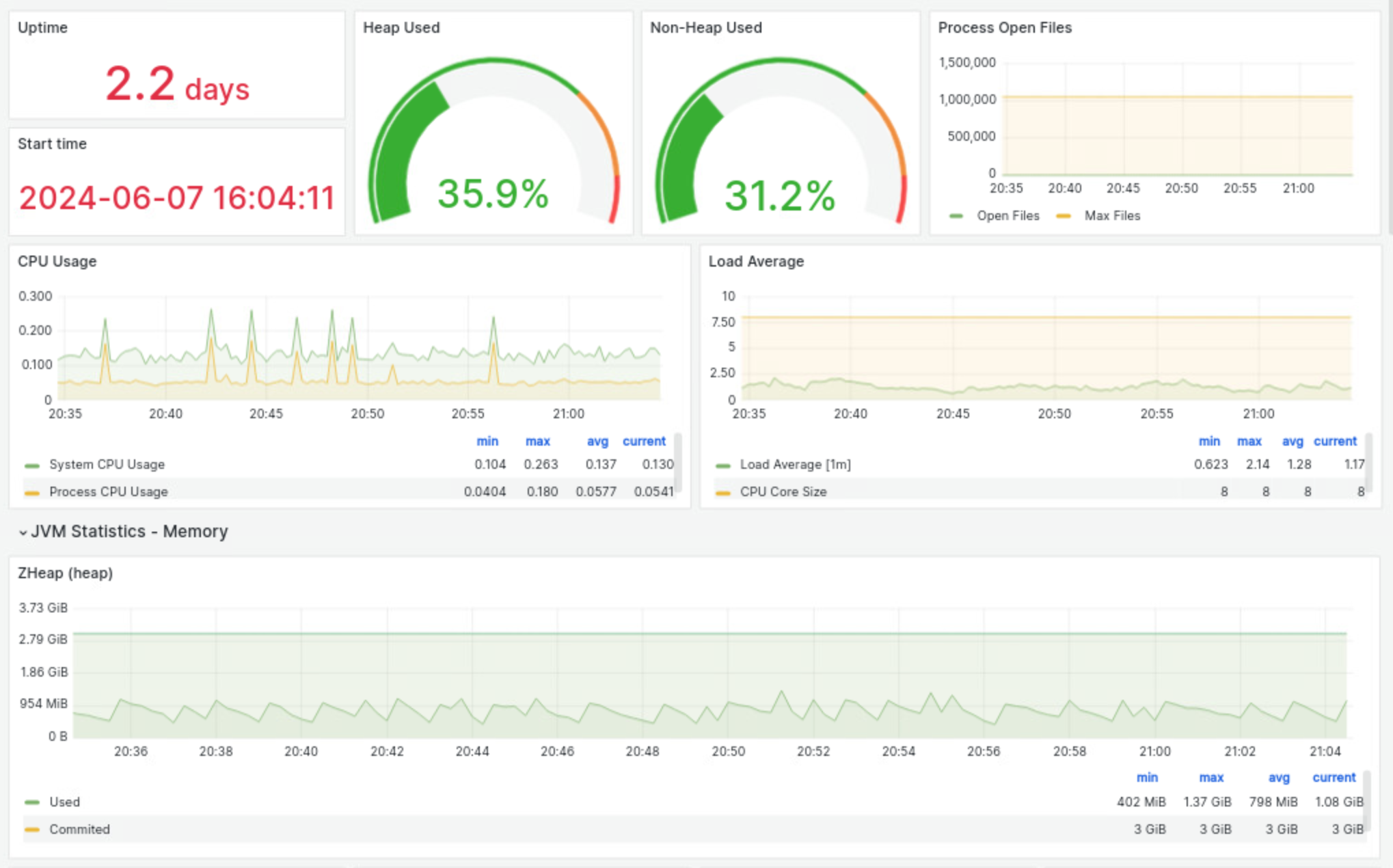Open the Non-Heap Used panel title menu
Screen dimensions: 1393x868
click(x=705, y=27)
